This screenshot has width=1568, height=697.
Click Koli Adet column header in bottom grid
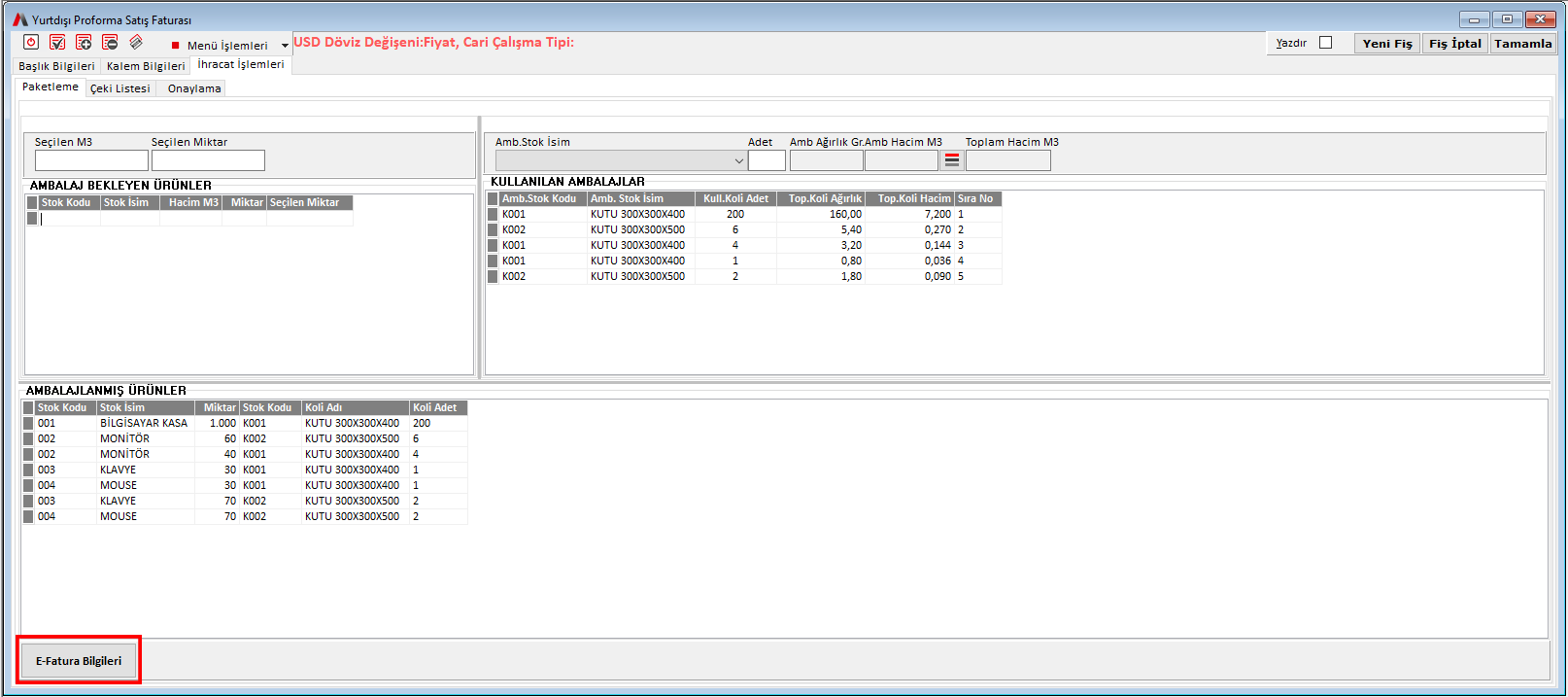438,408
